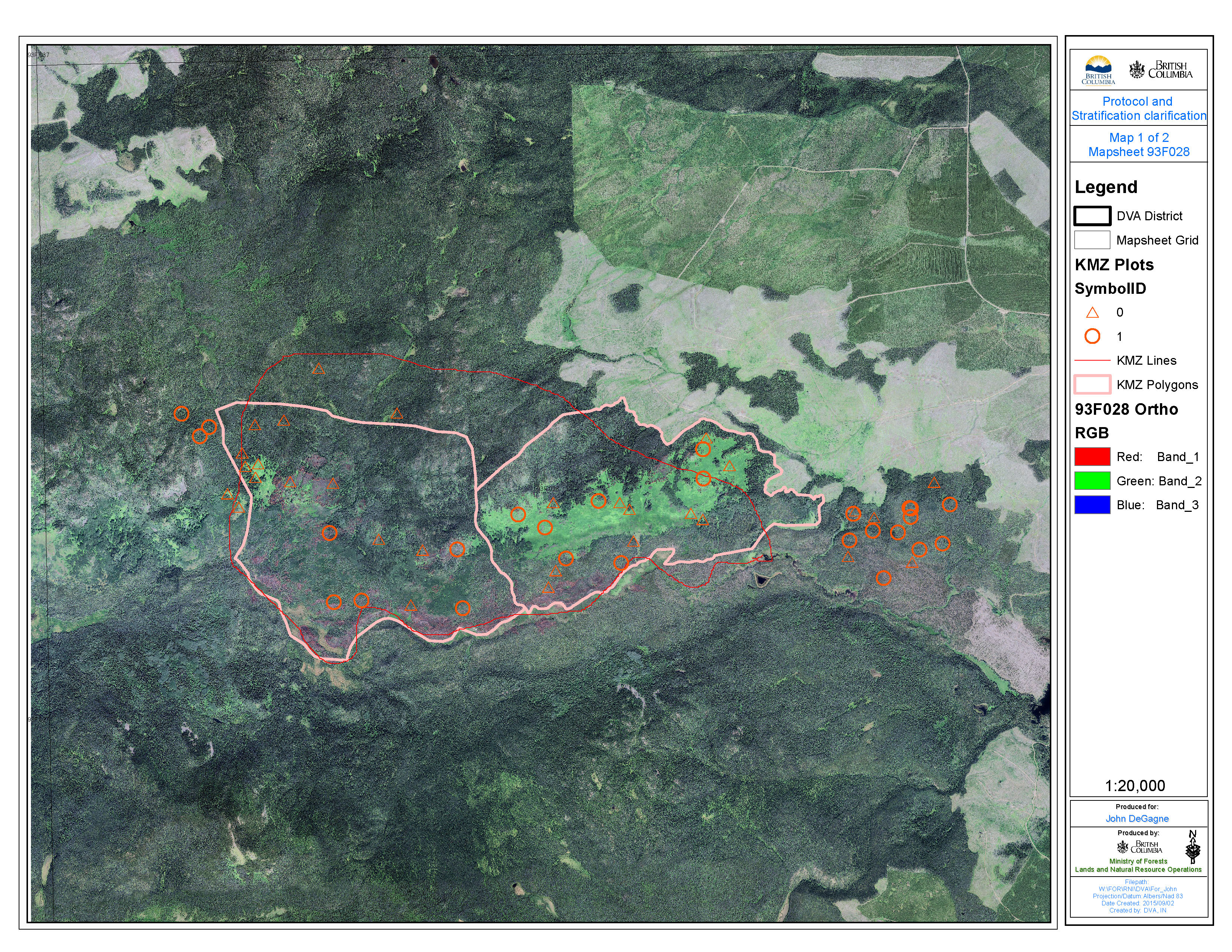Screen dimensions: 1232x952
Task: Select the Red Band_1 color swatch
Action: click(1092, 457)
